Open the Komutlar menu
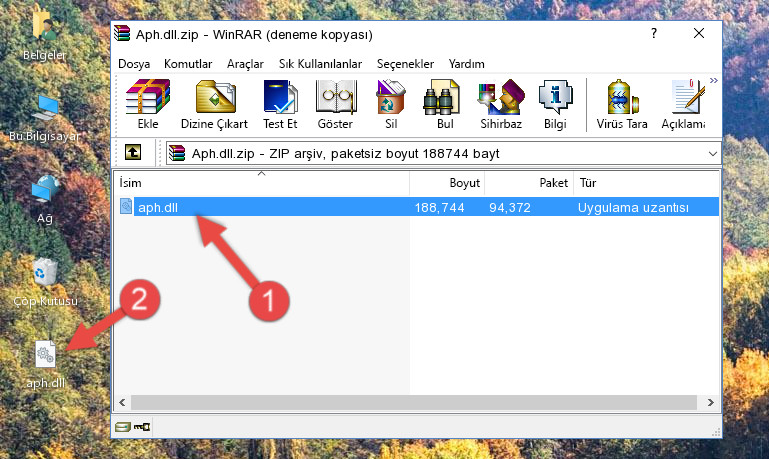The image size is (769, 459). [x=188, y=64]
